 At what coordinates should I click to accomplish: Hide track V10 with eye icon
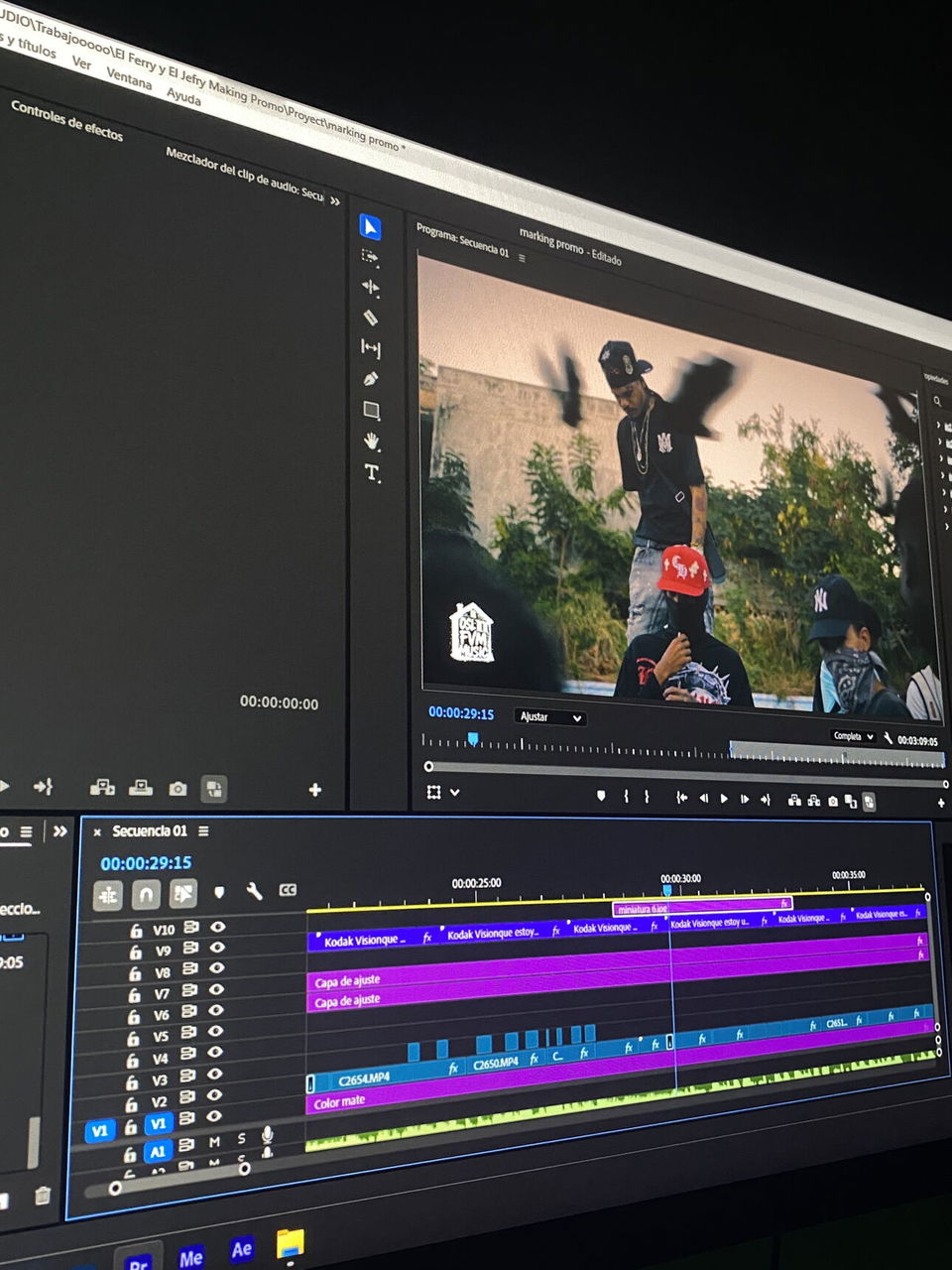(217, 927)
